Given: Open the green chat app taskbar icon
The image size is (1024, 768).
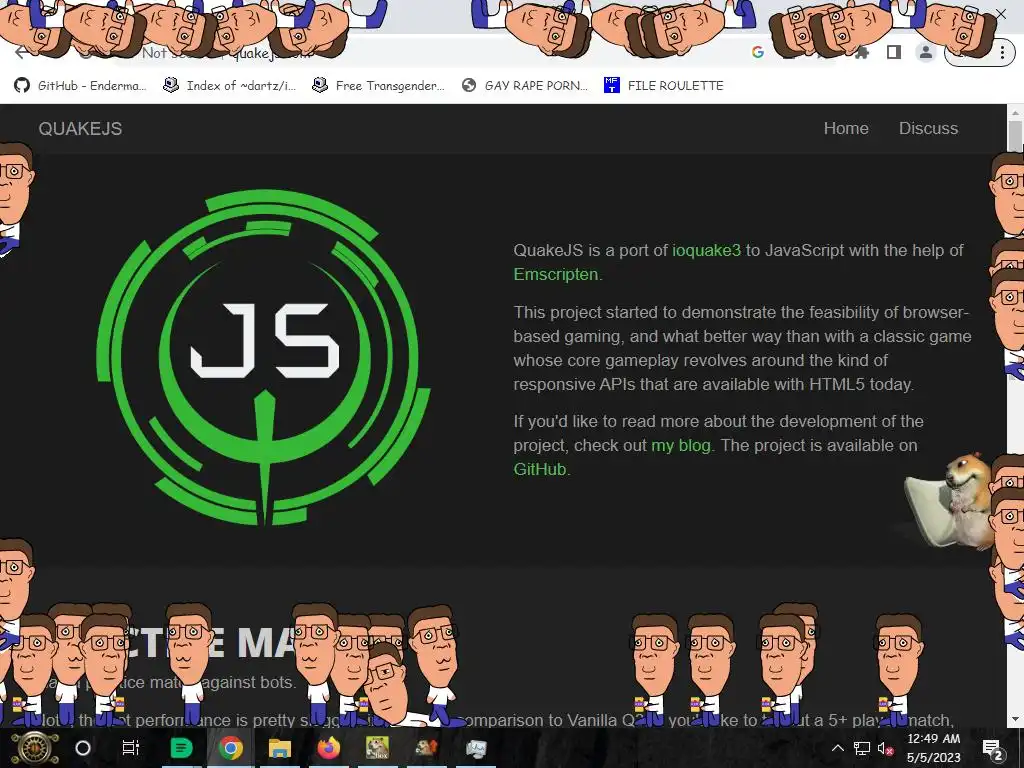Looking at the screenshot, I should [181, 748].
